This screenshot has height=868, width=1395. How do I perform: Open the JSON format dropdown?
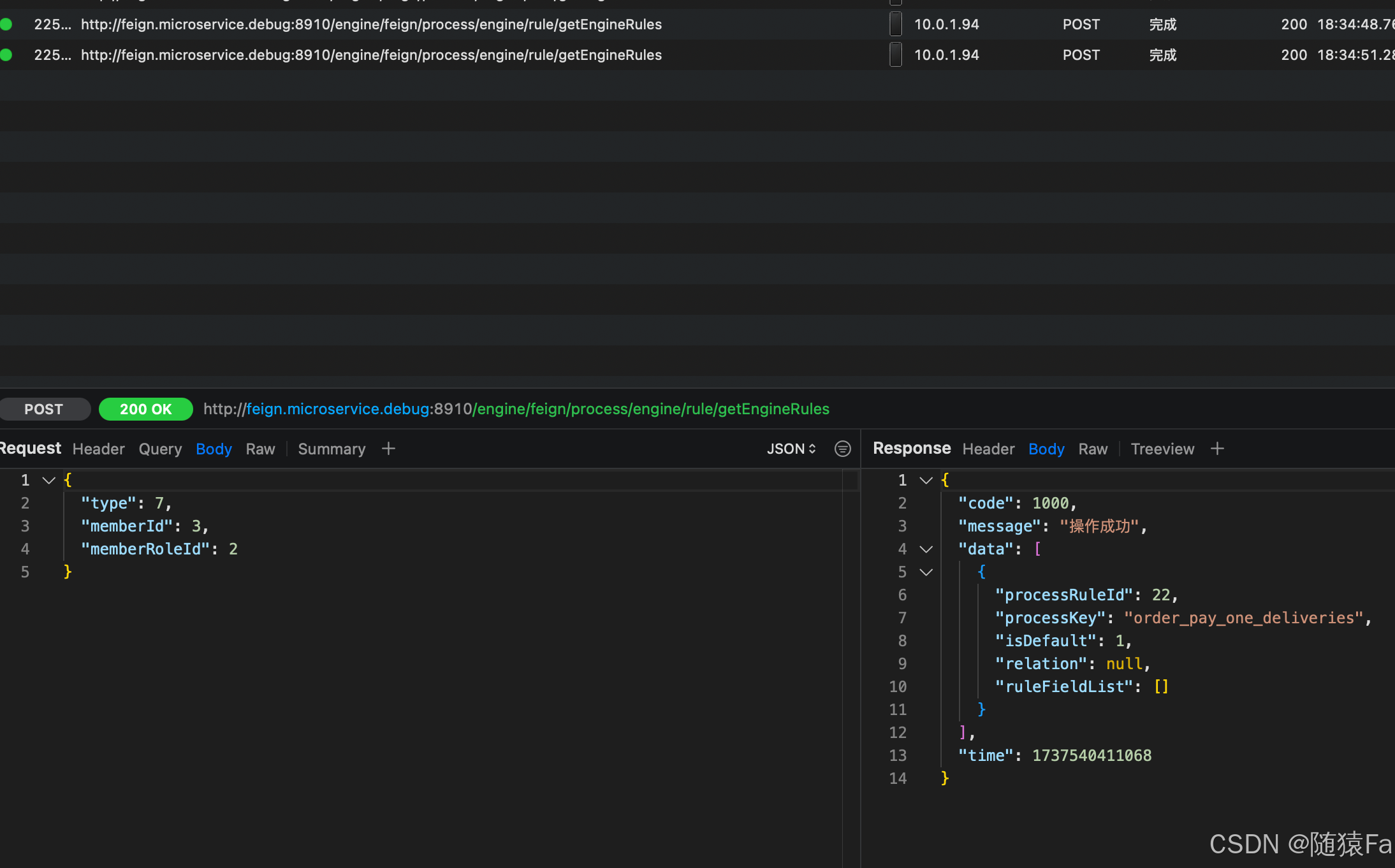coord(791,449)
